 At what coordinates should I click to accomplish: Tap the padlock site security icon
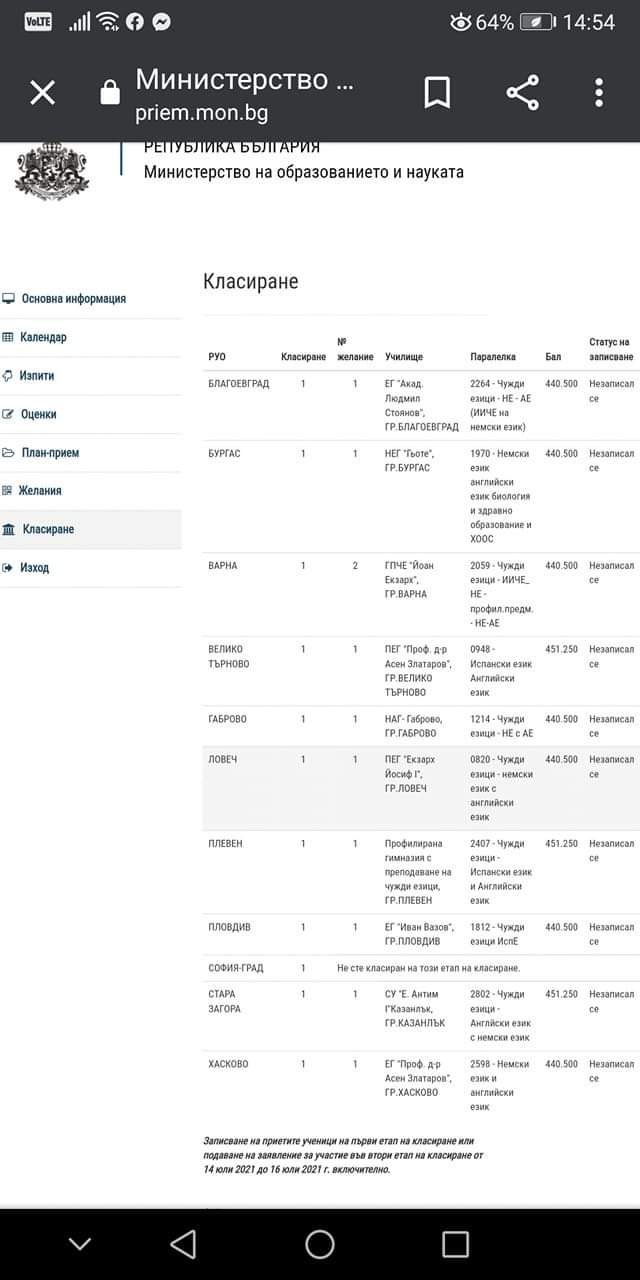pyautogui.click(x=110, y=93)
